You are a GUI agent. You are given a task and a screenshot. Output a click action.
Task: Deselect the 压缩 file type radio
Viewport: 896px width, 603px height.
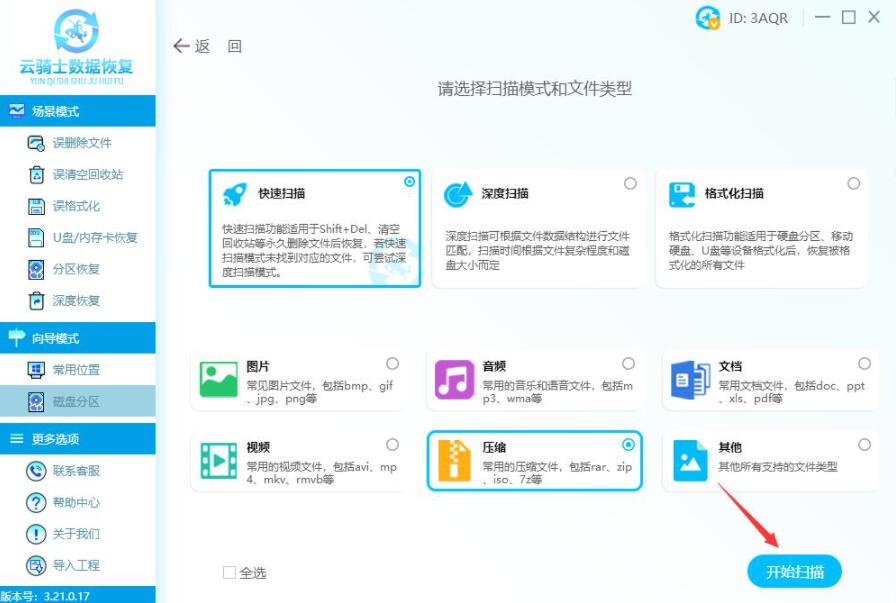[629, 445]
